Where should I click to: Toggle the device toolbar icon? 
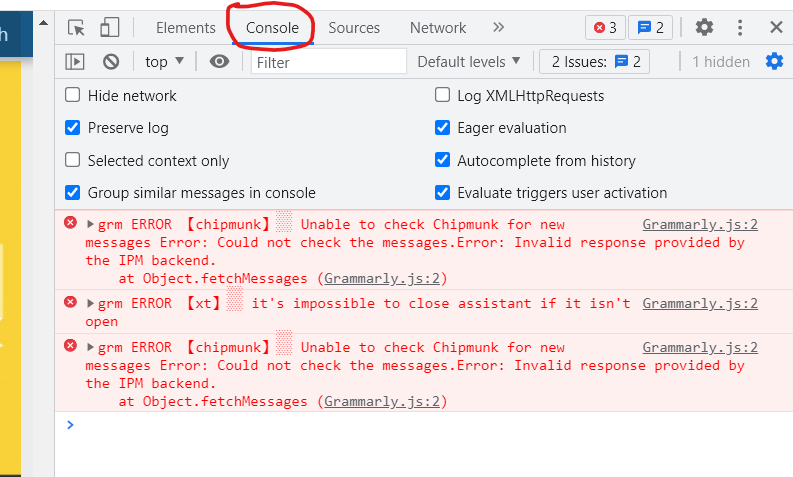coord(109,27)
